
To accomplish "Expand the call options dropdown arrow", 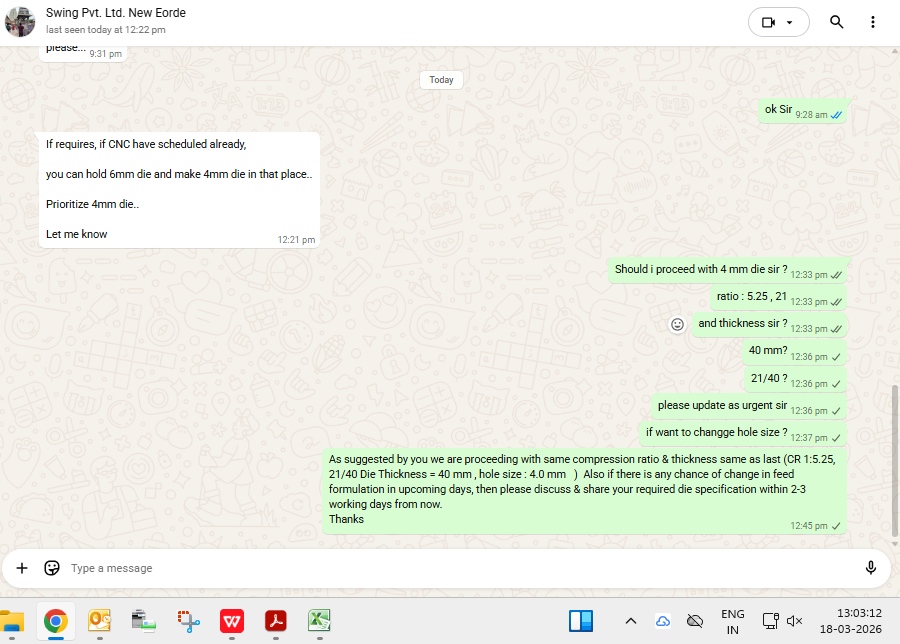I will point(790,22).
